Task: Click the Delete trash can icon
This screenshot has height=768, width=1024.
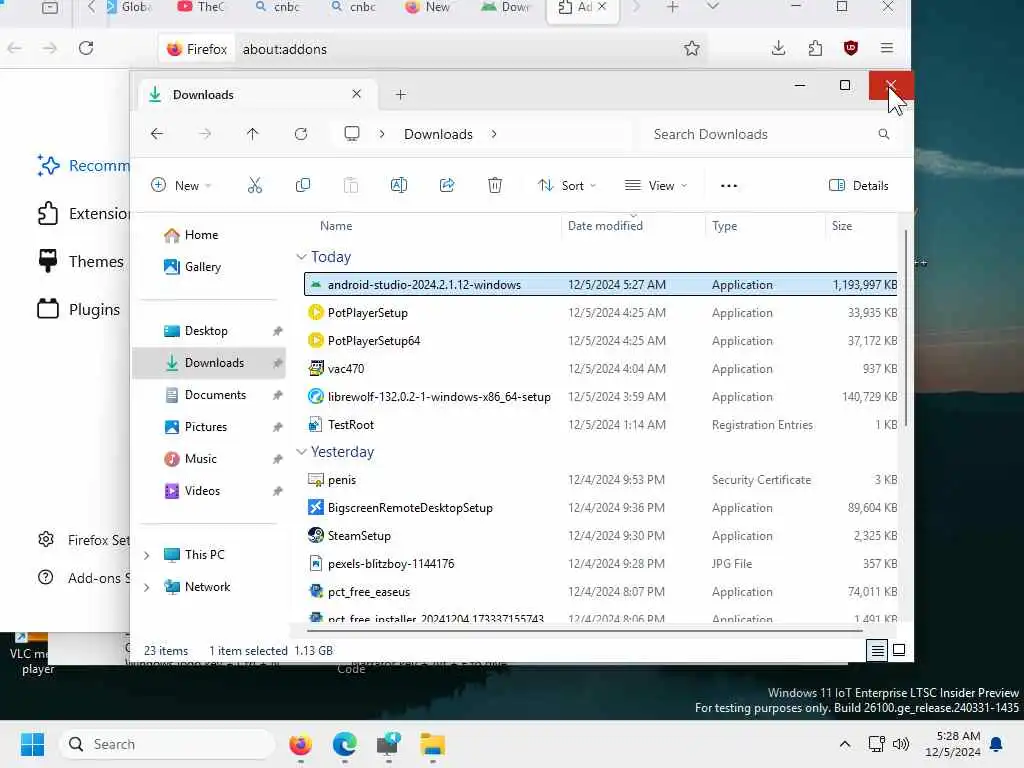Action: click(495, 185)
